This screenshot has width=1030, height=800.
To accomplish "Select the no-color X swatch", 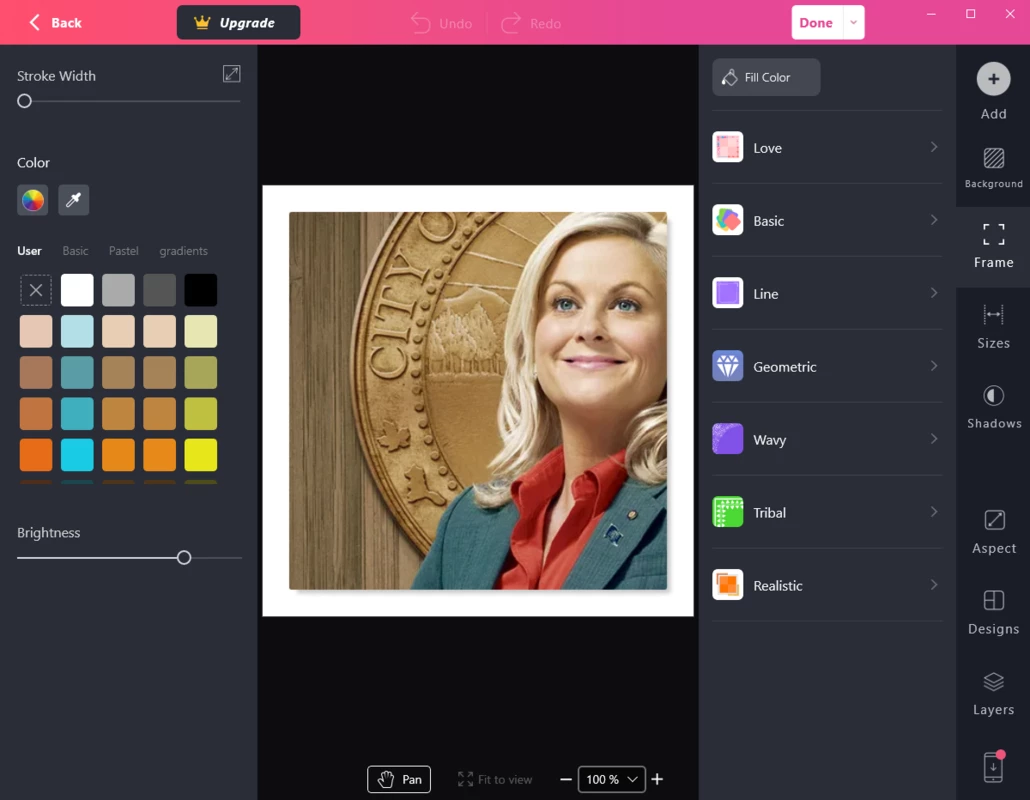I will [36, 290].
